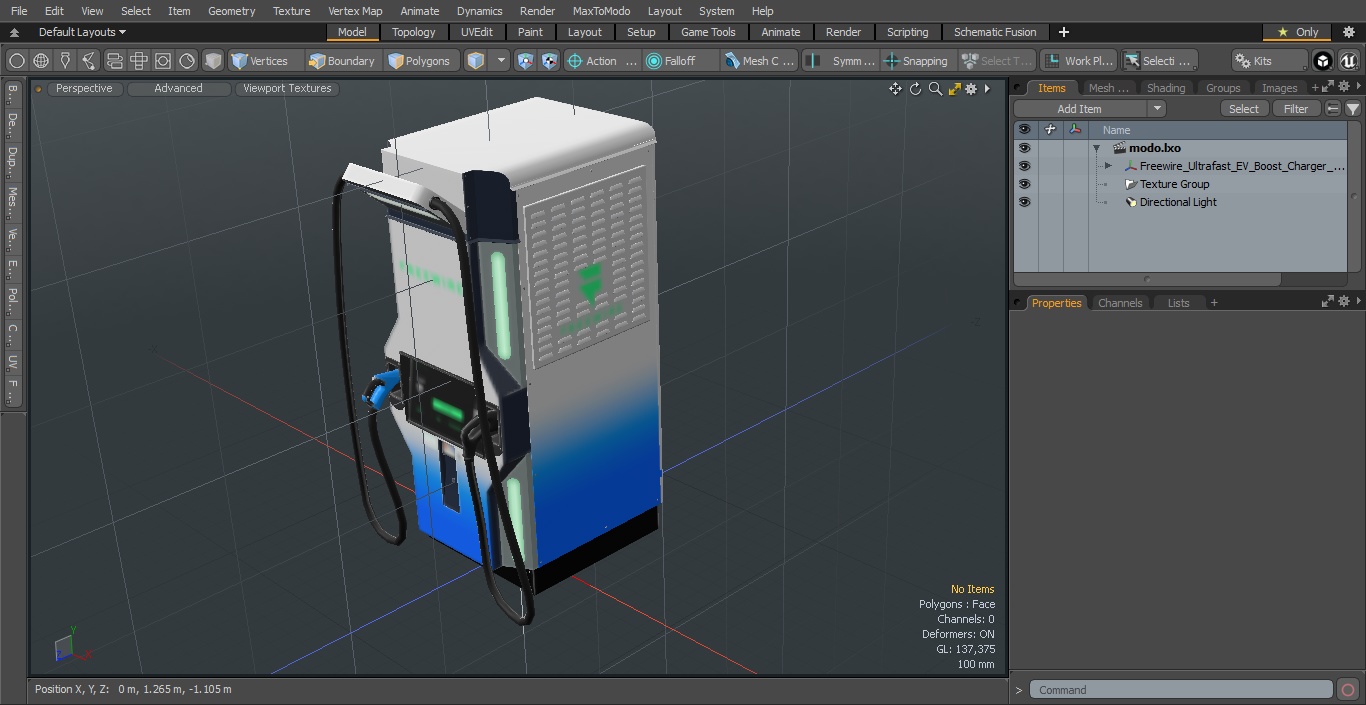Open the Default Layouts dropdown
Viewport: 1366px width, 705px height.
point(82,32)
